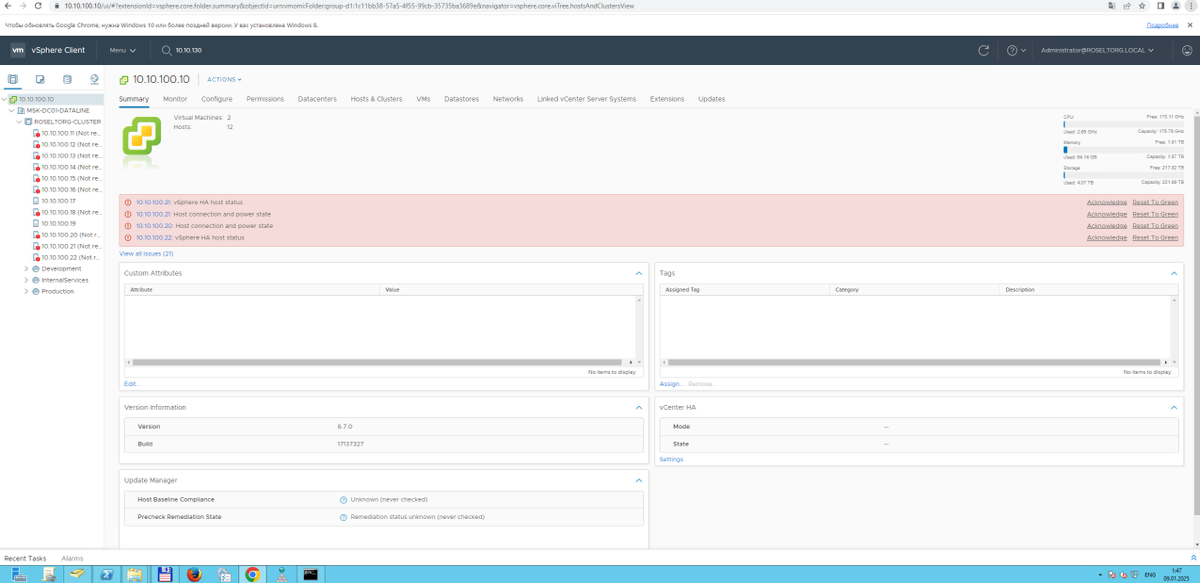The width and height of the screenshot is (1200, 583).
Task: Click the Storage usage bar
Action: tap(1123, 175)
